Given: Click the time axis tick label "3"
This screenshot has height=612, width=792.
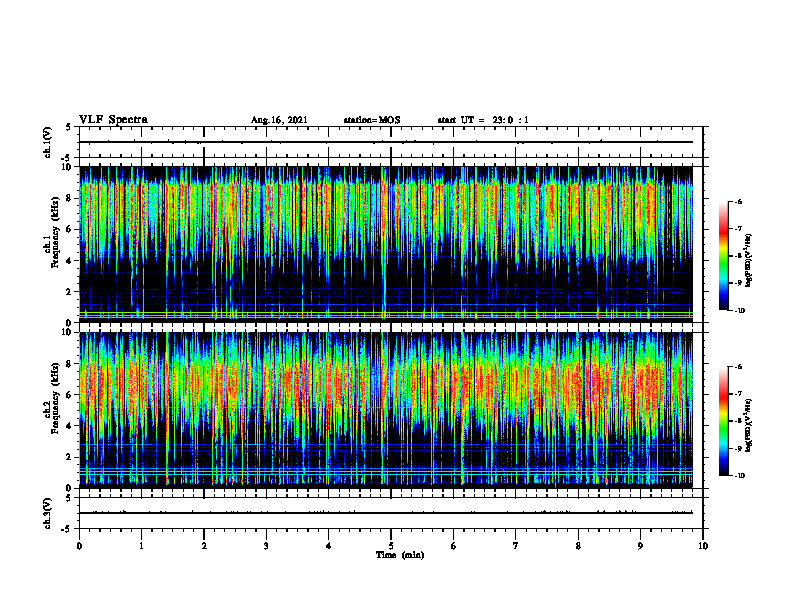Looking at the screenshot, I should [266, 546].
